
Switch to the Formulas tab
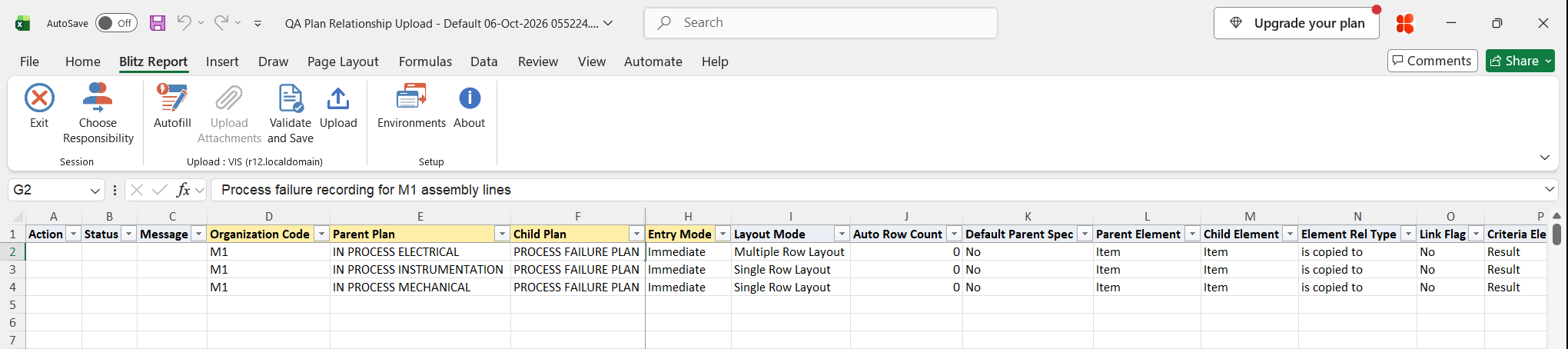click(425, 61)
